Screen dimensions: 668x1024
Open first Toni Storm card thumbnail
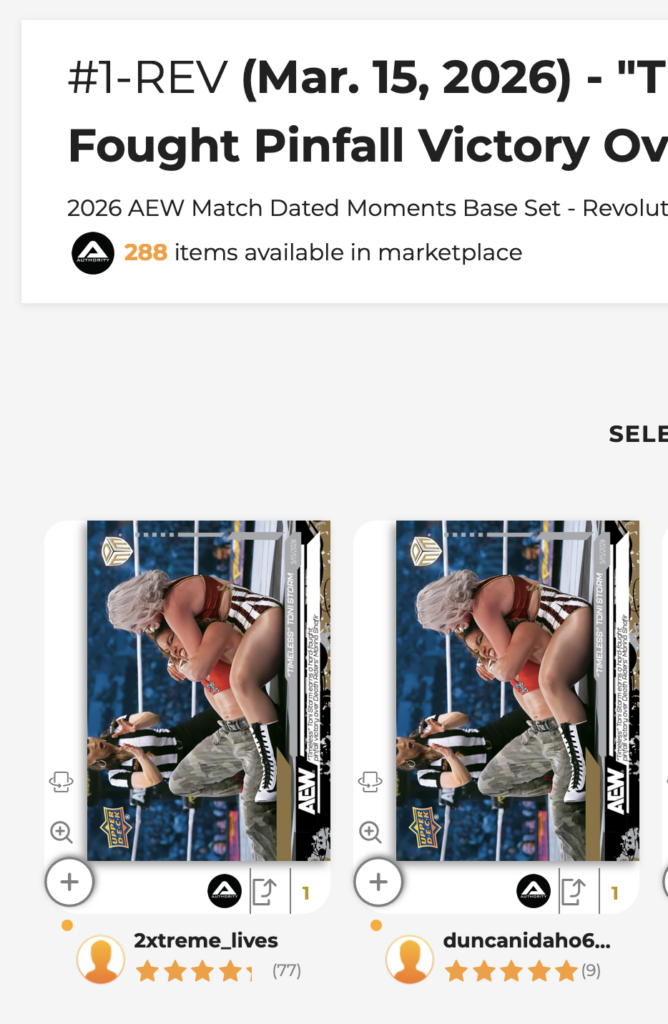(x=208, y=690)
